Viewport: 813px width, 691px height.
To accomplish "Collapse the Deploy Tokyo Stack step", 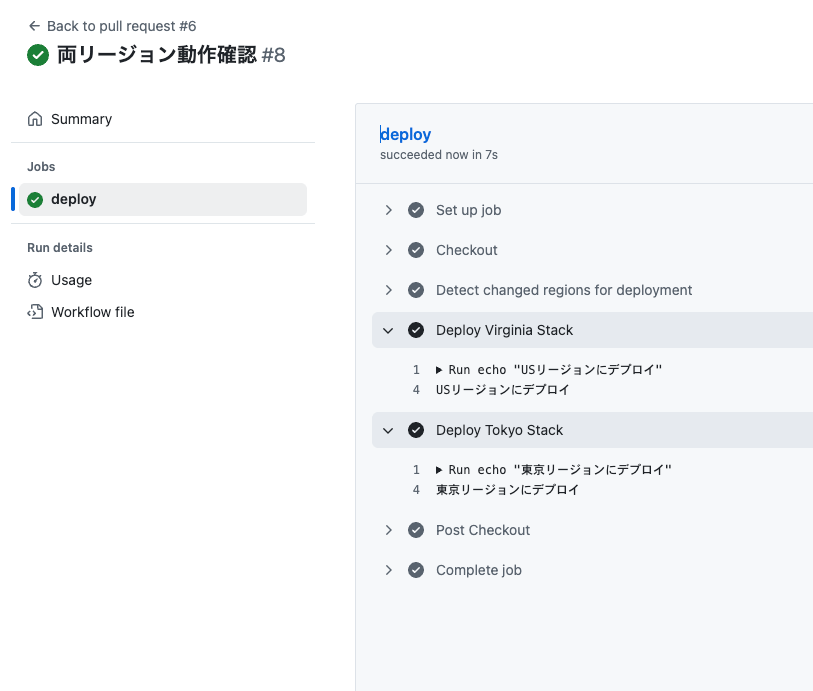I will tap(389, 430).
